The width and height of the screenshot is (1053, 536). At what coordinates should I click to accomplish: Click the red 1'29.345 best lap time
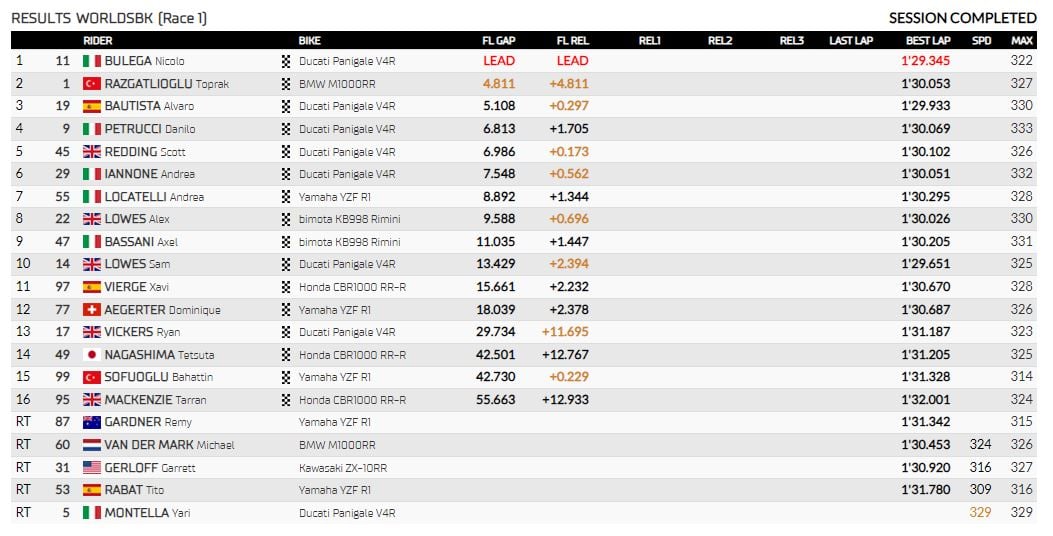926,61
